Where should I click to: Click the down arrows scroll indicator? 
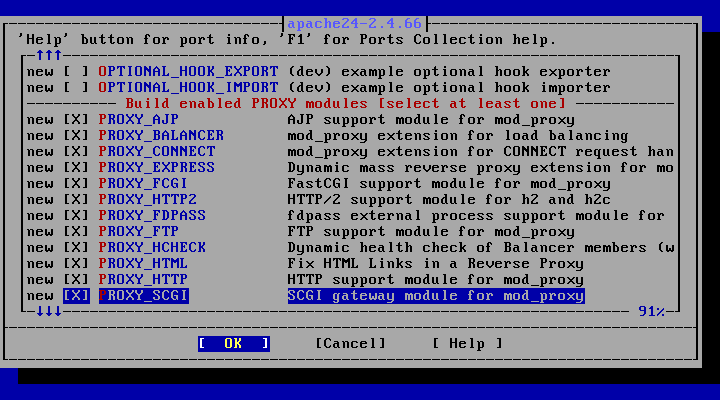[49, 312]
